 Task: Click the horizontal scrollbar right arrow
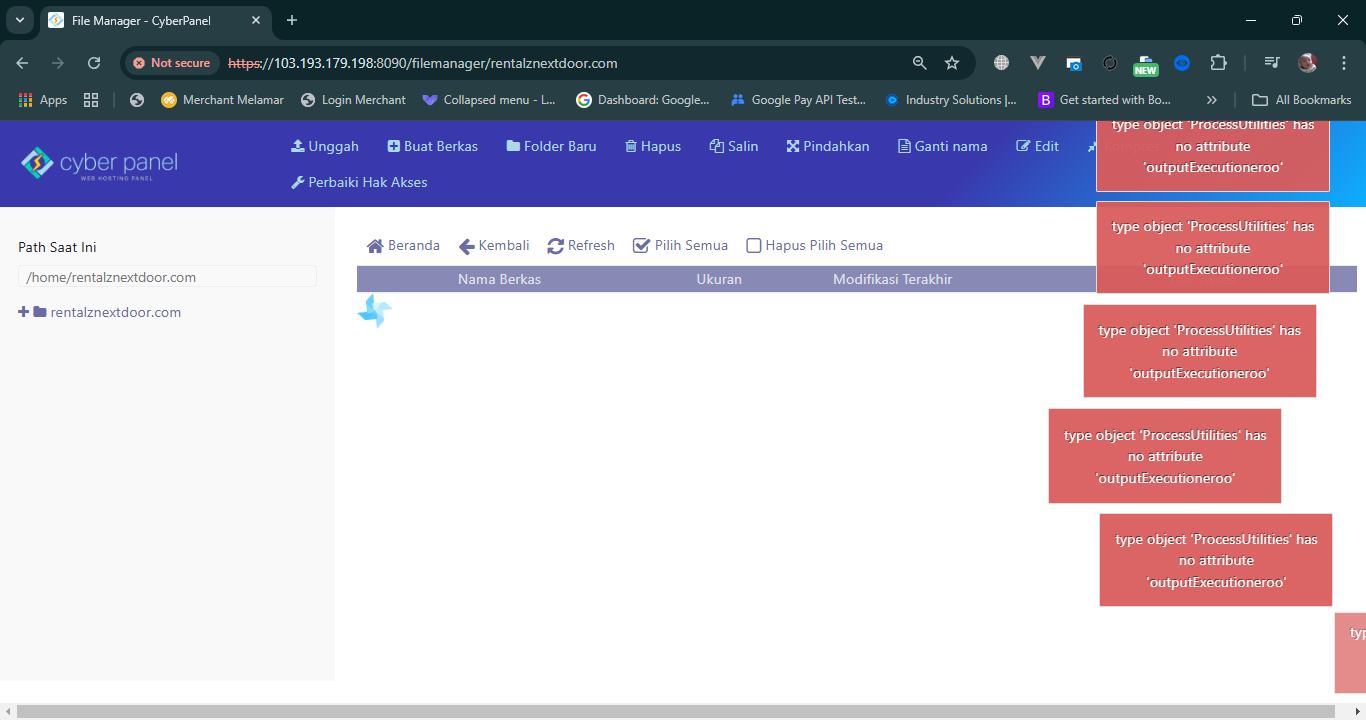point(1357,711)
